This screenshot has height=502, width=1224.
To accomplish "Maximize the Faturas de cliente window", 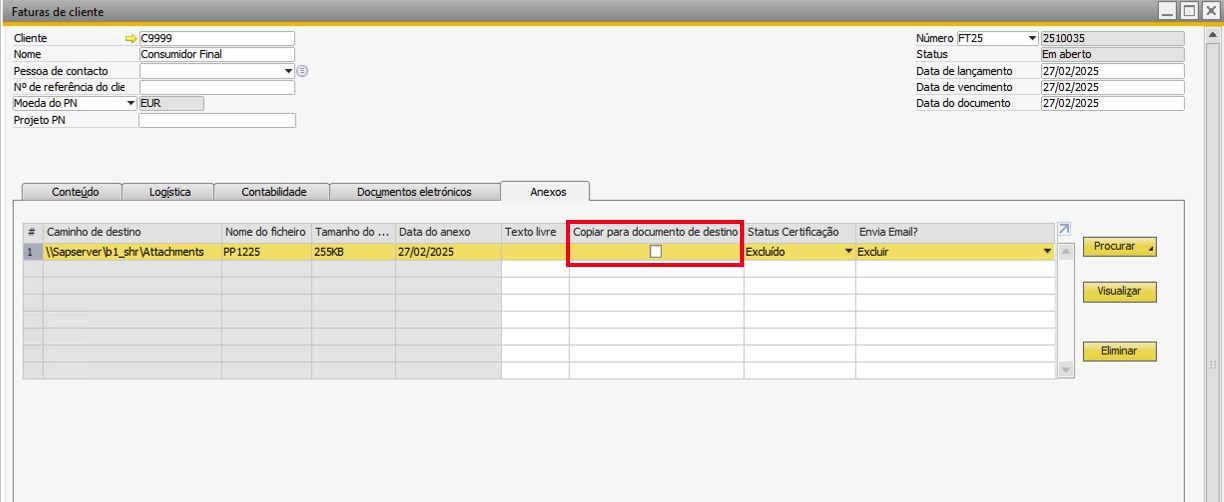I will pos(1189,11).
